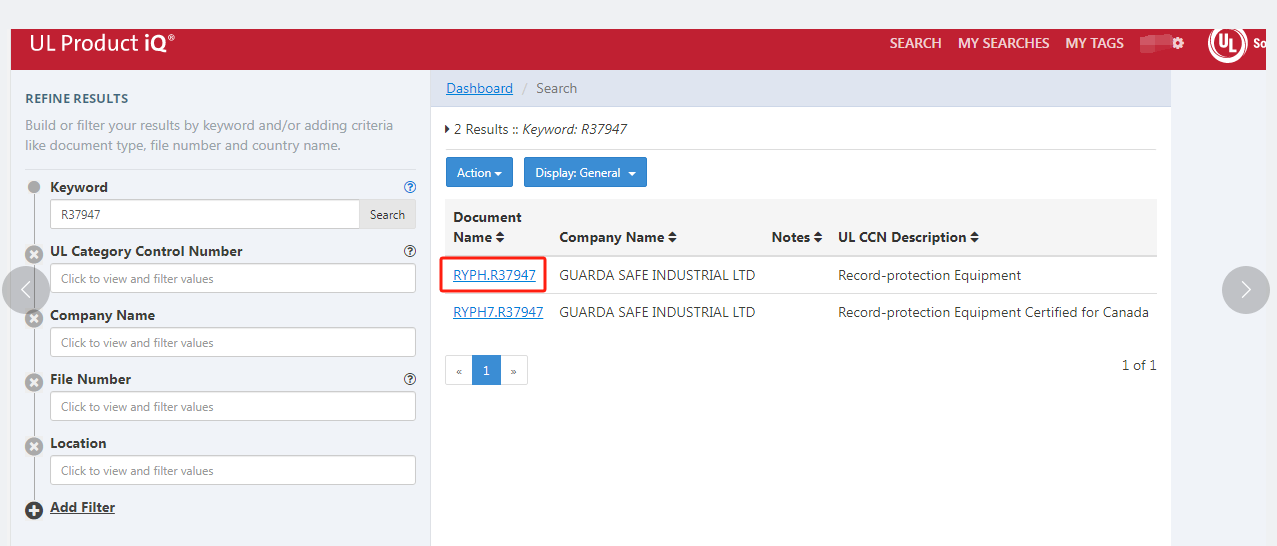Image resolution: width=1277 pixels, height=546 pixels.
Task: Click the plus icon for Add Filter
Action: point(34,510)
